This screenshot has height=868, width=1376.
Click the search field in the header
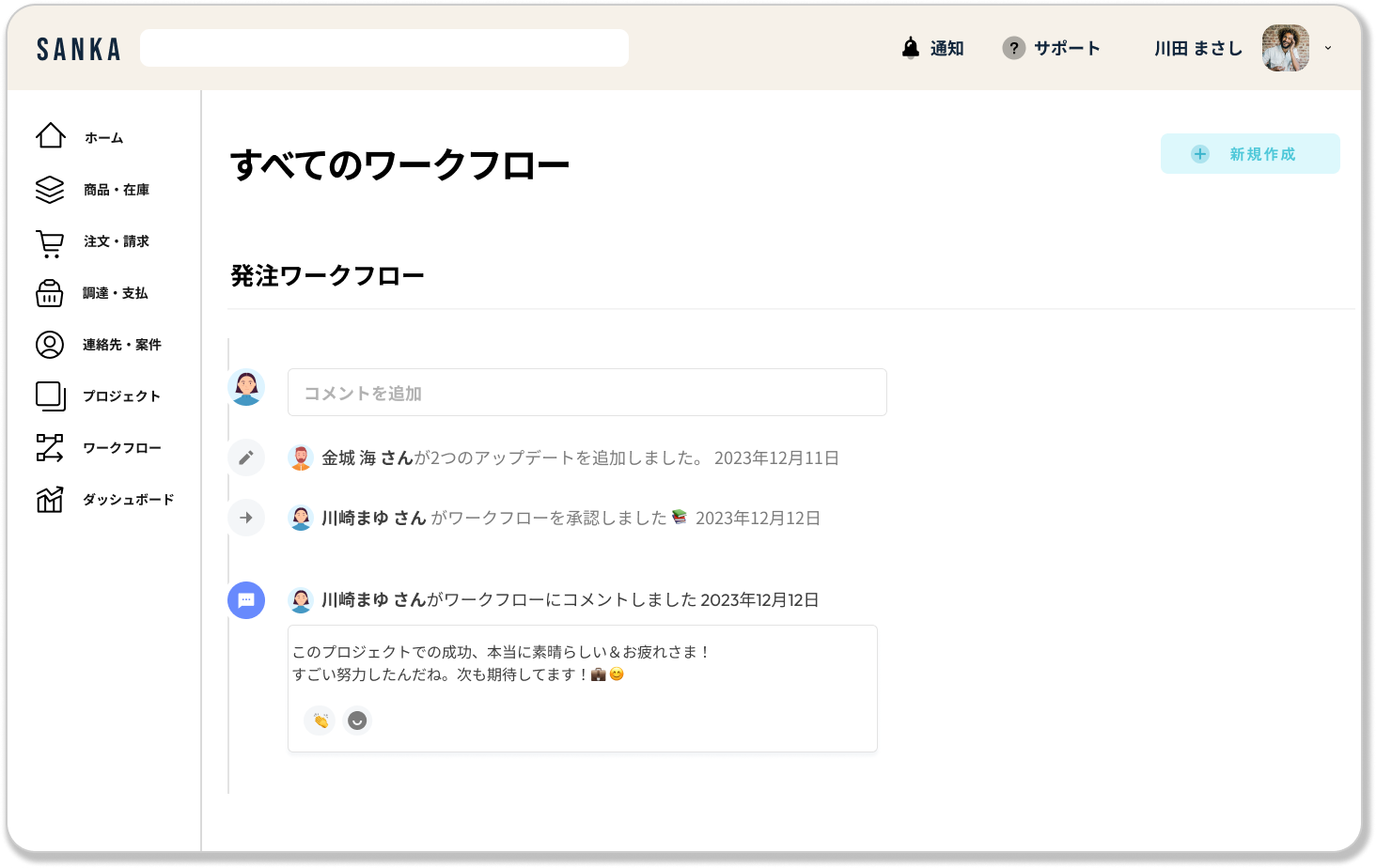click(x=384, y=48)
